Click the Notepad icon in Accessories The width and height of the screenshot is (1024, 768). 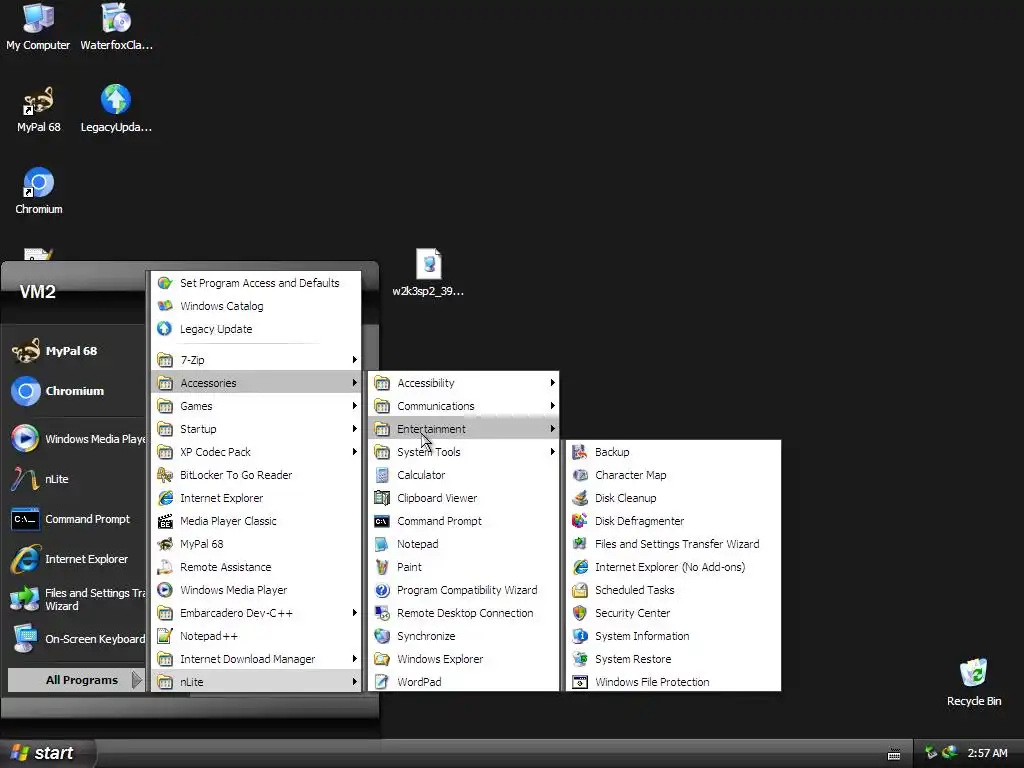coord(382,544)
